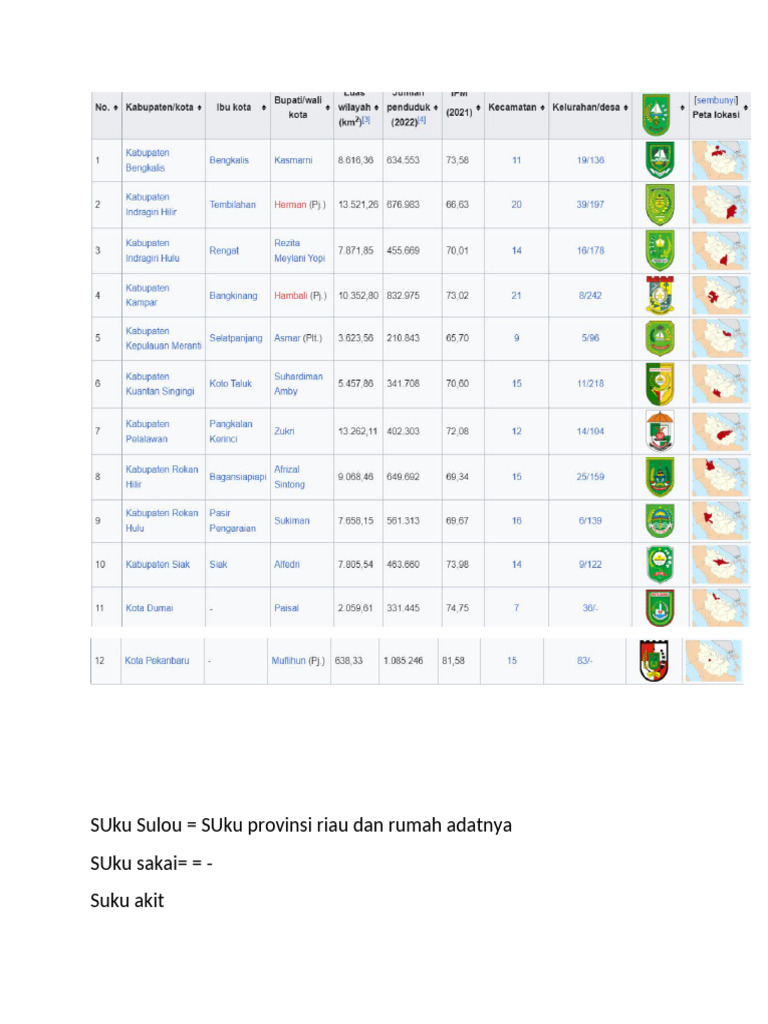The width and height of the screenshot is (768, 1024).
Task: Open Kota Pekanbaru location map thumbnail
Action: [714, 661]
